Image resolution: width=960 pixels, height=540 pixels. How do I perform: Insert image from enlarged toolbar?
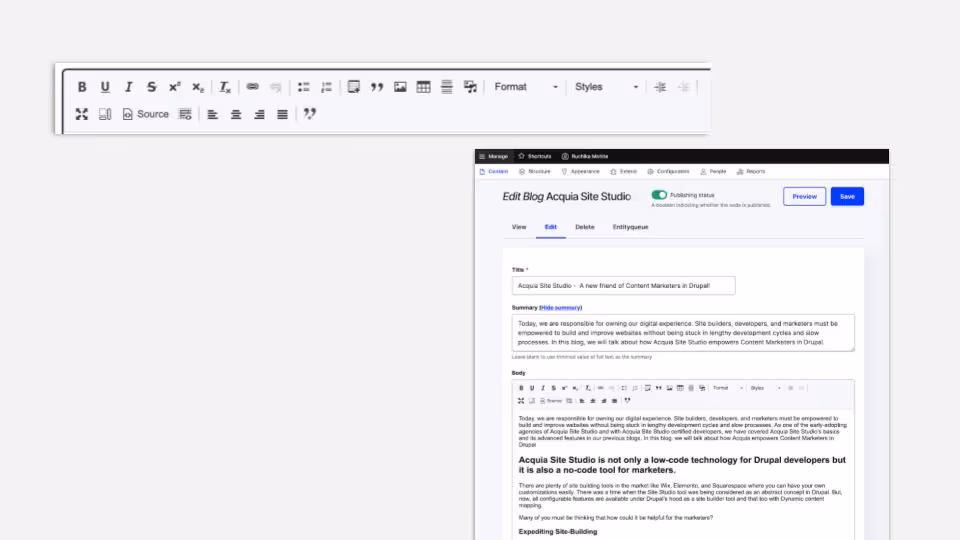[400, 87]
